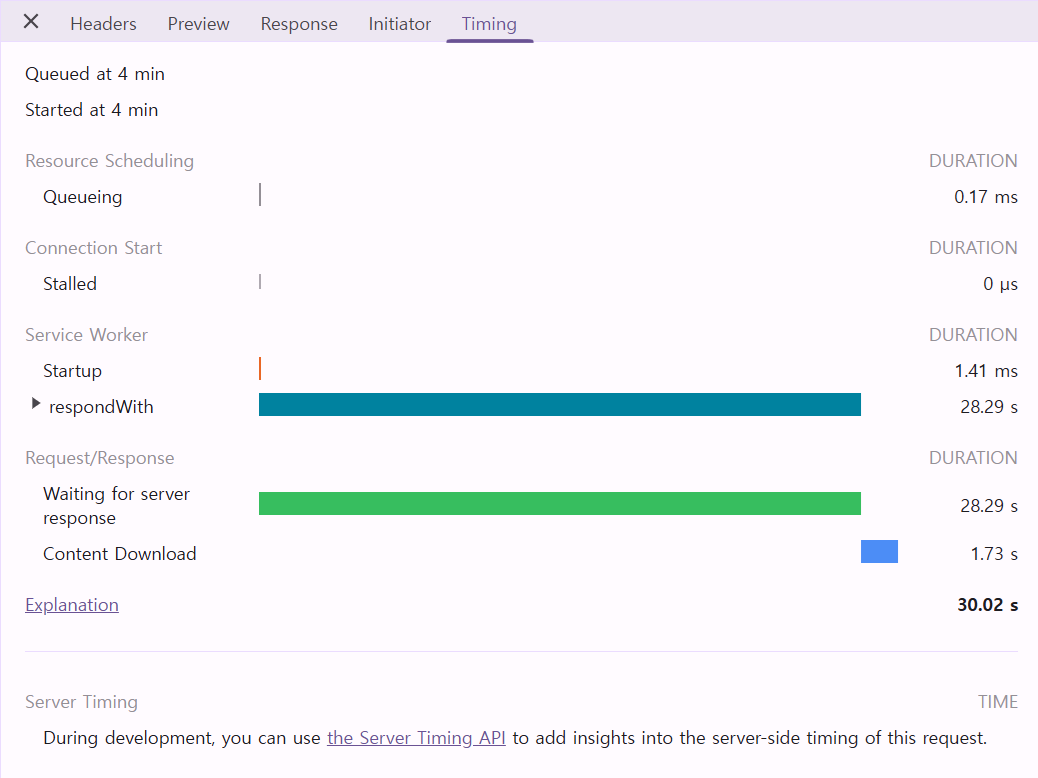Viewport: 1038px width, 778px height.
Task: Click the Stalled timing marker
Action: click(x=260, y=282)
